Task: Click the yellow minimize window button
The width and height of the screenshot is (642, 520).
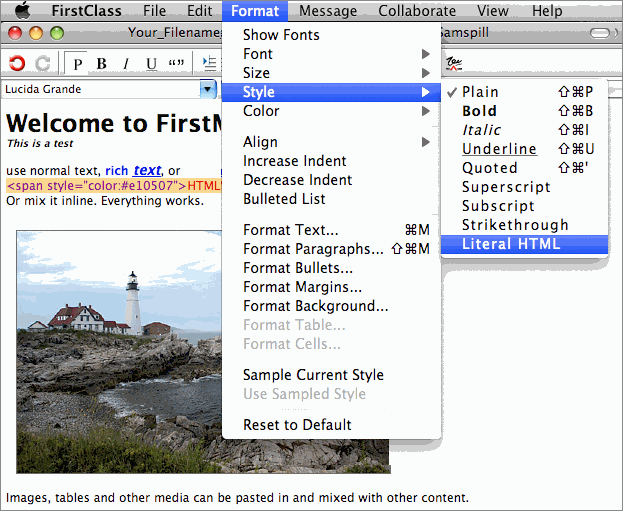Action: point(36,33)
